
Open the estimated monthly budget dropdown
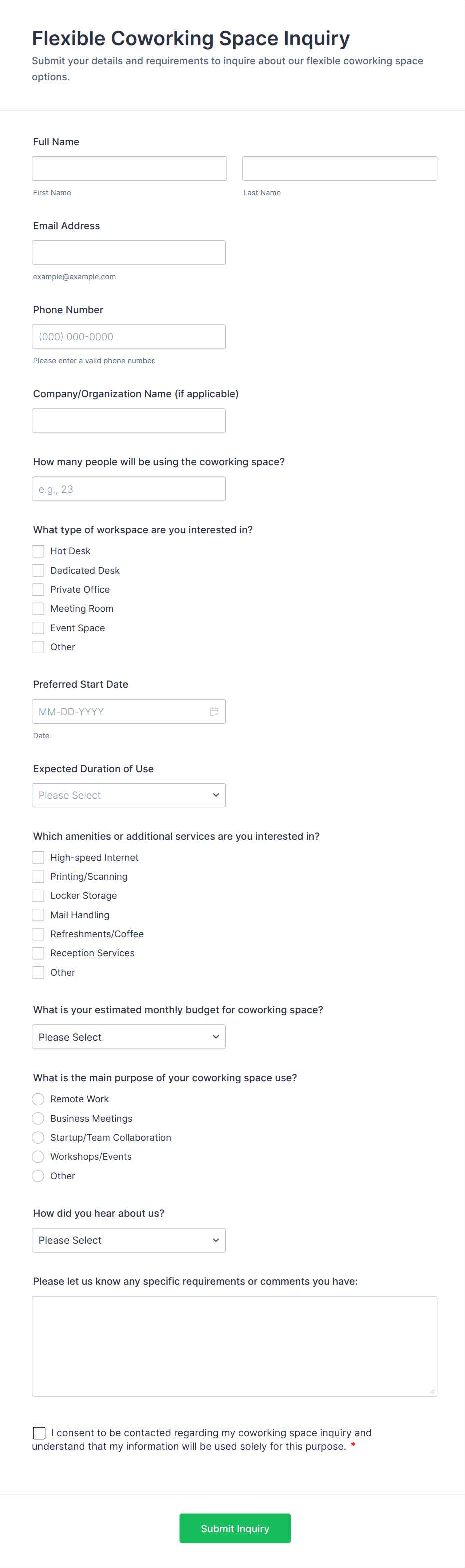pyautogui.click(x=128, y=1037)
